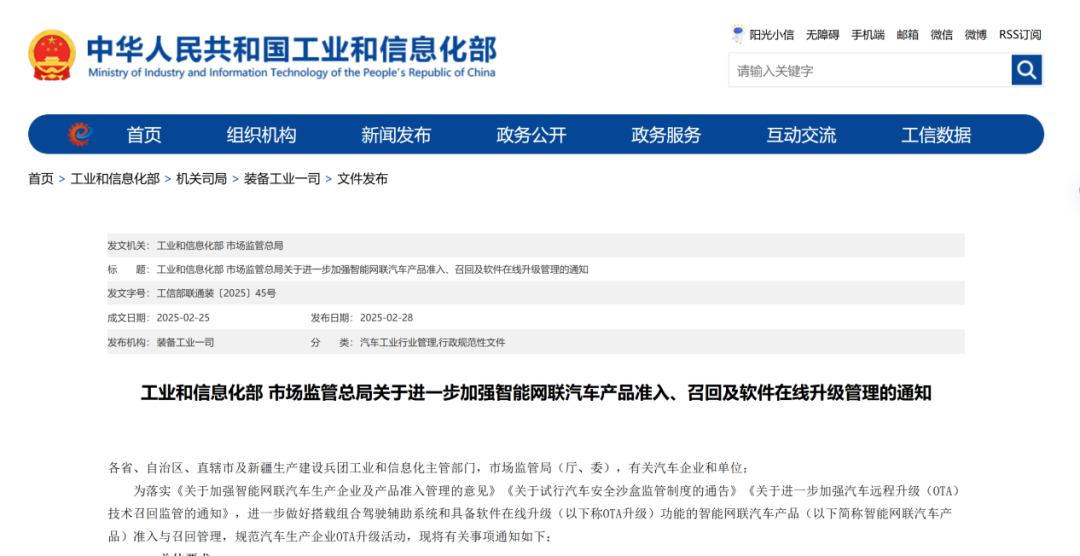Click 机关司局 breadcrumb link
Screen dimensions: 1080x556
[x=201, y=179]
